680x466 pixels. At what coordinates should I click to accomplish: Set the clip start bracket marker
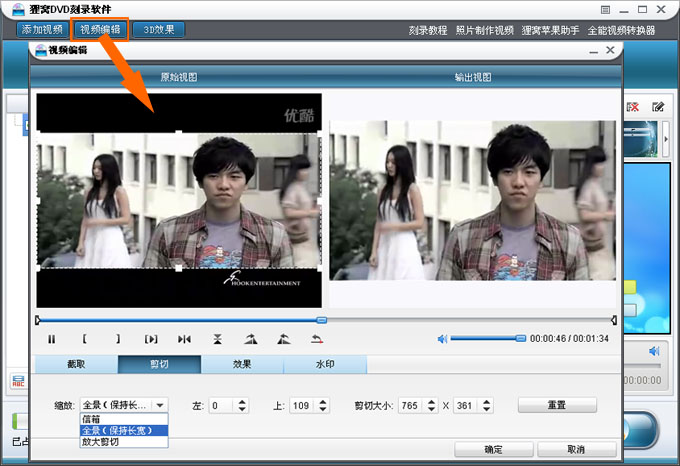click(85, 339)
